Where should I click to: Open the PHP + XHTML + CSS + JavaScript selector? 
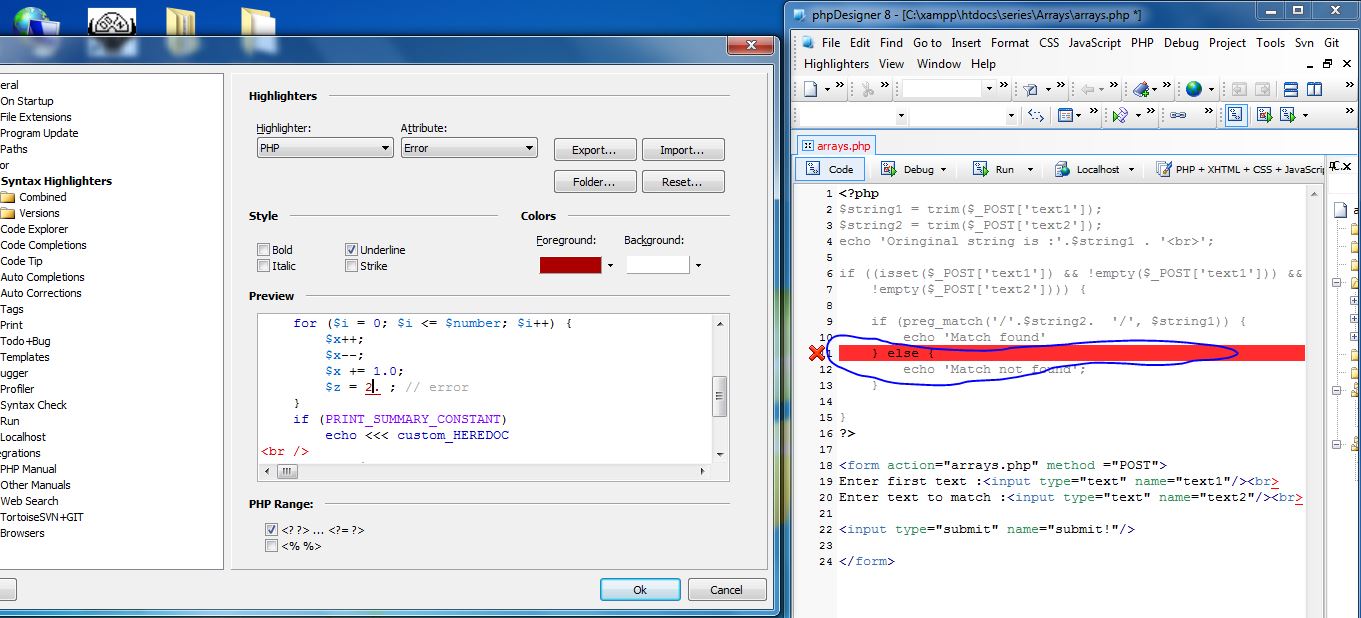point(1240,170)
